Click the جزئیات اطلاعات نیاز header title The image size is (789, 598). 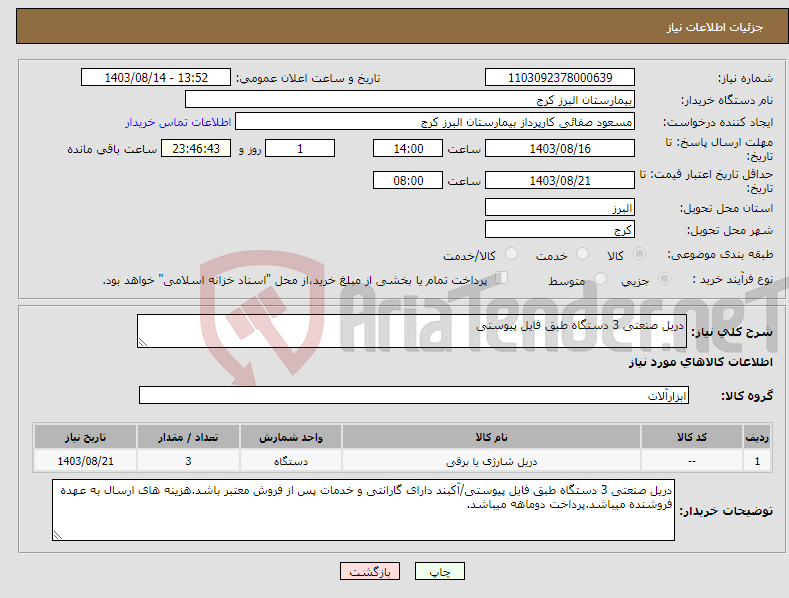(715, 27)
